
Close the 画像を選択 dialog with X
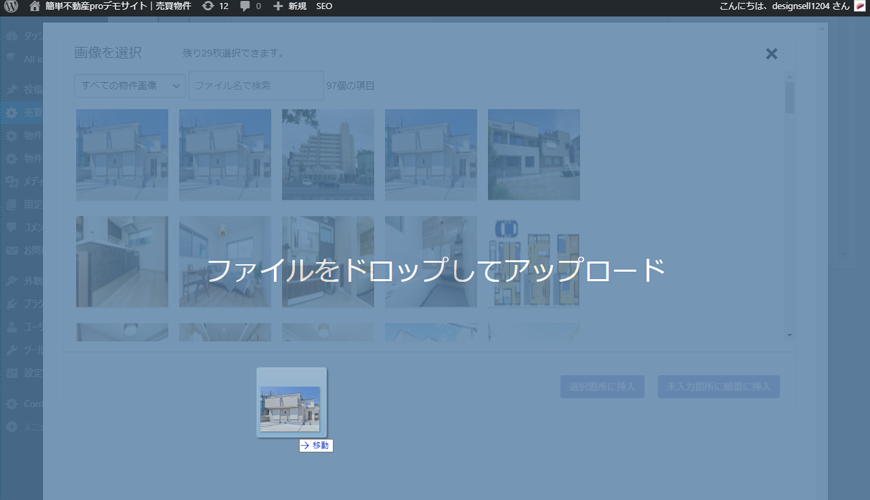pos(771,54)
